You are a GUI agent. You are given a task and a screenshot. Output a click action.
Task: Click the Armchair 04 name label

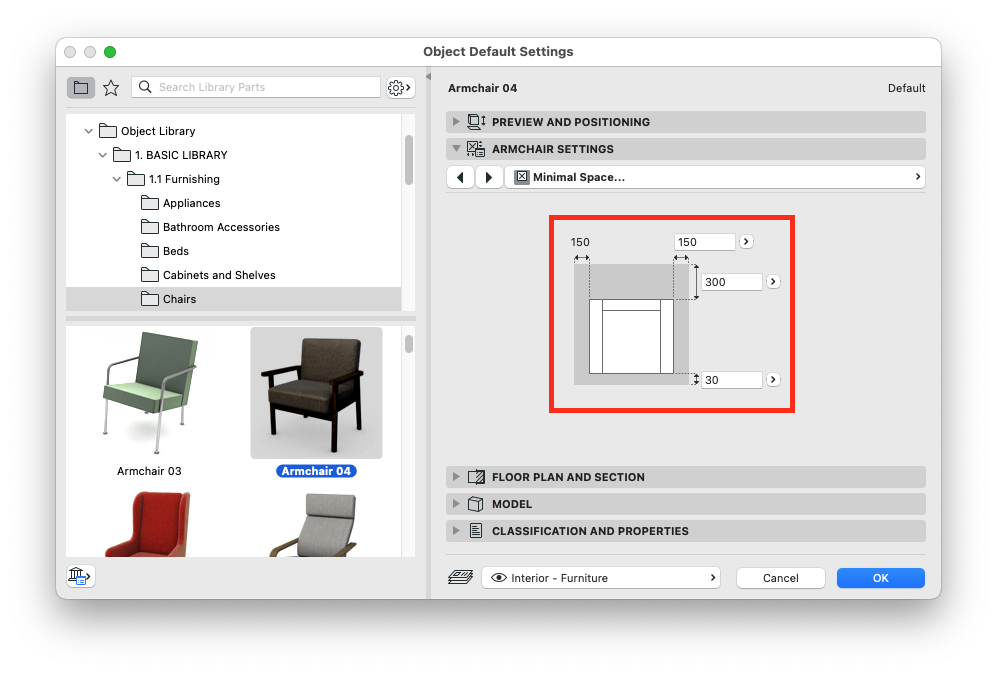click(x=316, y=471)
